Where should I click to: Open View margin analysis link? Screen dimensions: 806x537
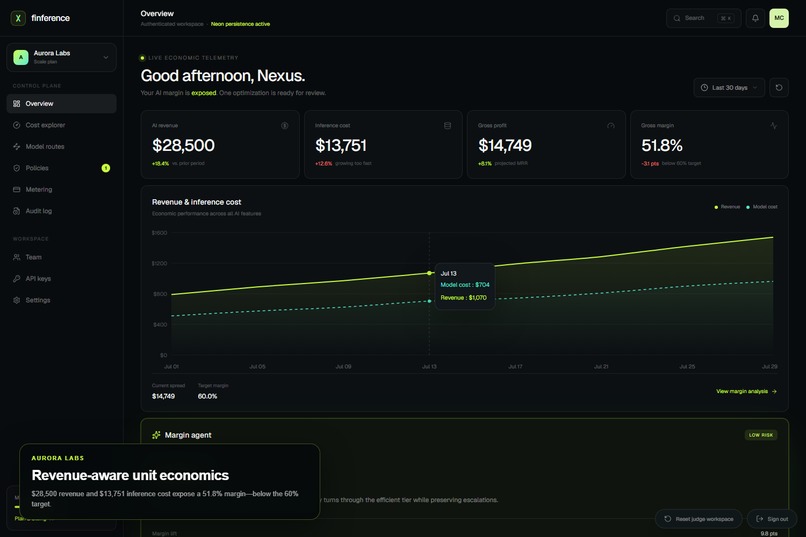coord(746,391)
